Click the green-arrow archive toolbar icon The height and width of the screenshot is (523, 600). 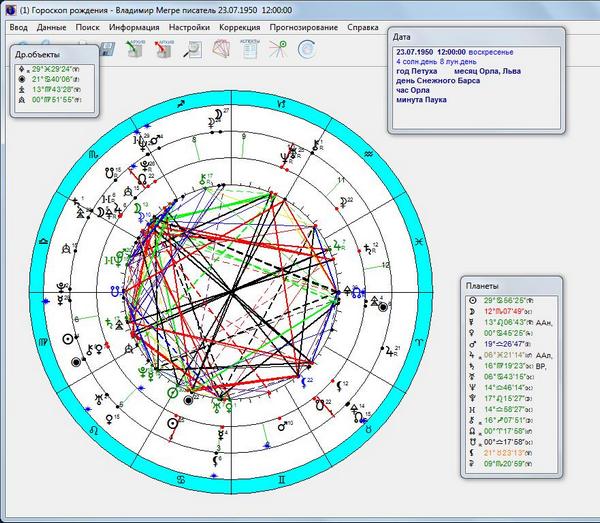(x=135, y=49)
